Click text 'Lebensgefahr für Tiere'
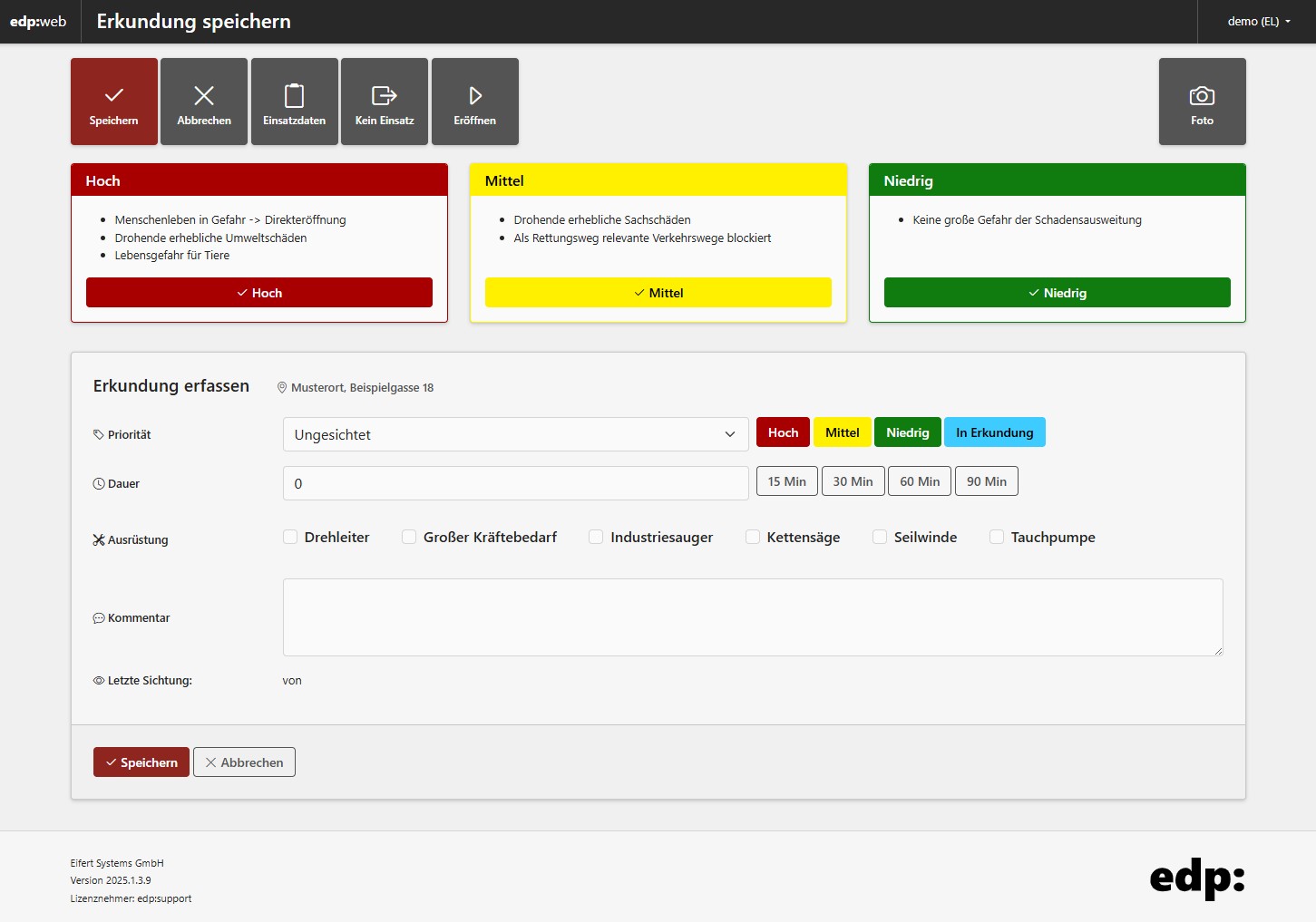The height and width of the screenshot is (922, 1316). pos(172,255)
